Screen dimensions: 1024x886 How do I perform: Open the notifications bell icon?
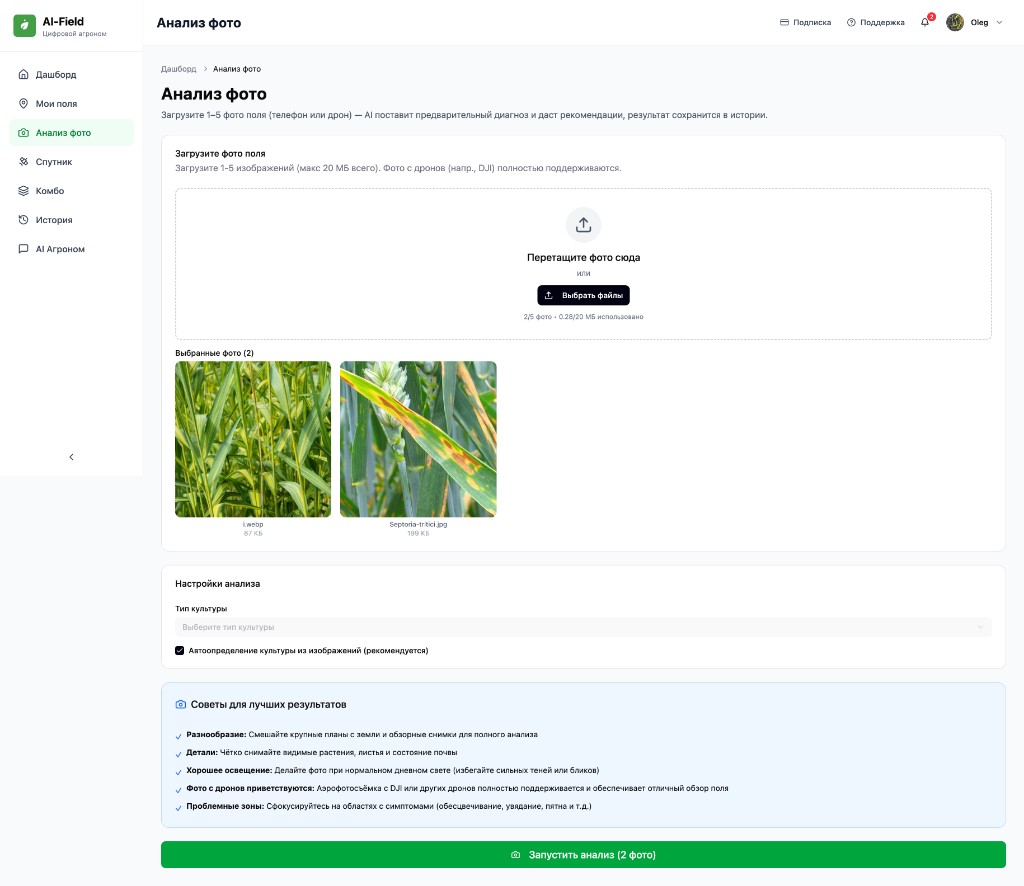[925, 22]
